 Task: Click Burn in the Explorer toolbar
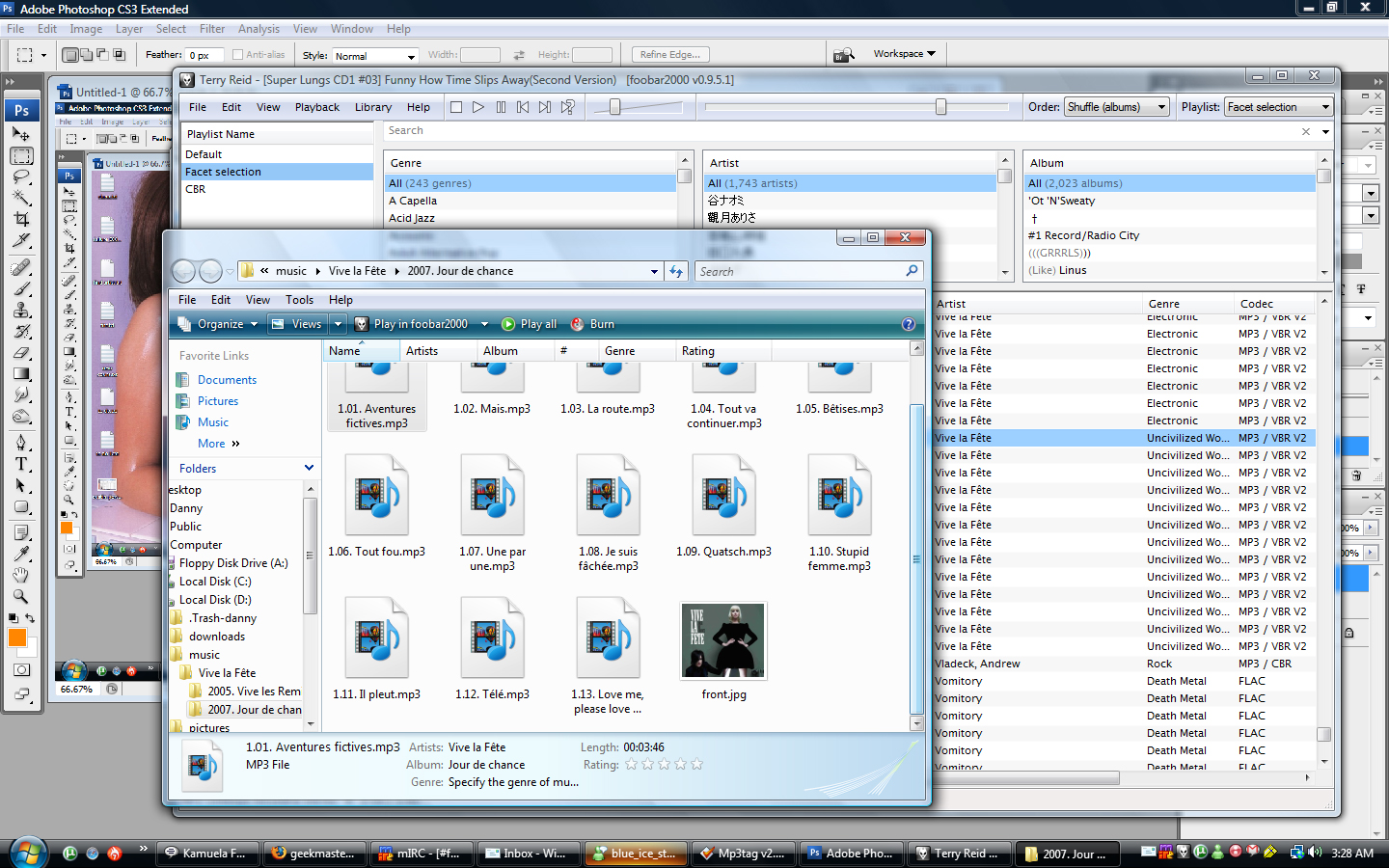tap(592, 324)
